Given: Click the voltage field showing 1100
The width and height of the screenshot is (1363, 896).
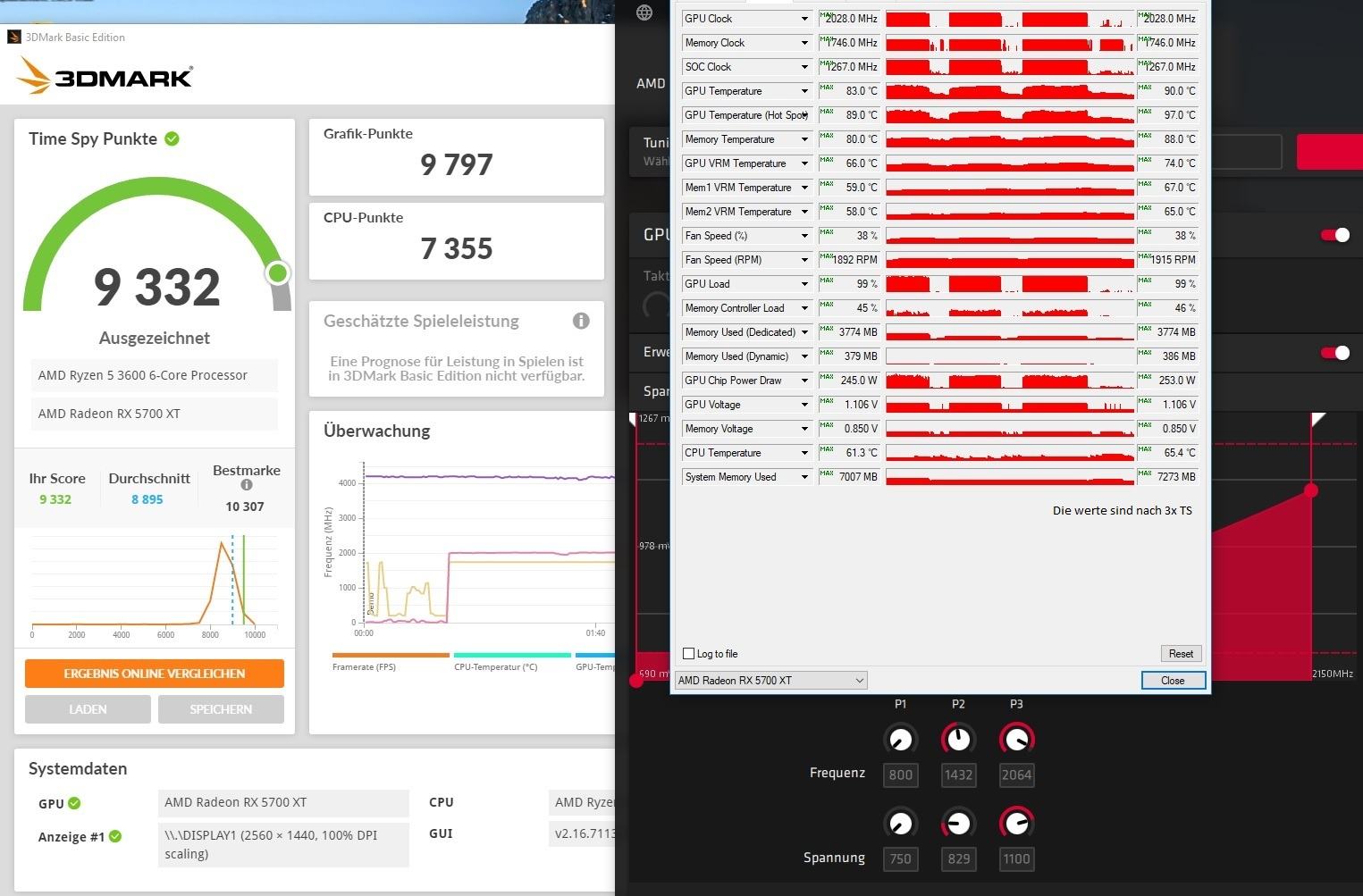Looking at the screenshot, I should point(1016,859).
